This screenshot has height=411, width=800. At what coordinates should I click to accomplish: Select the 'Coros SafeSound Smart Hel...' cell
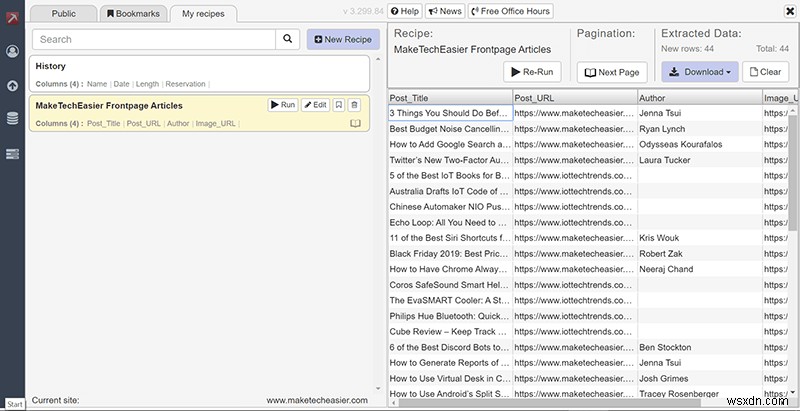450,285
